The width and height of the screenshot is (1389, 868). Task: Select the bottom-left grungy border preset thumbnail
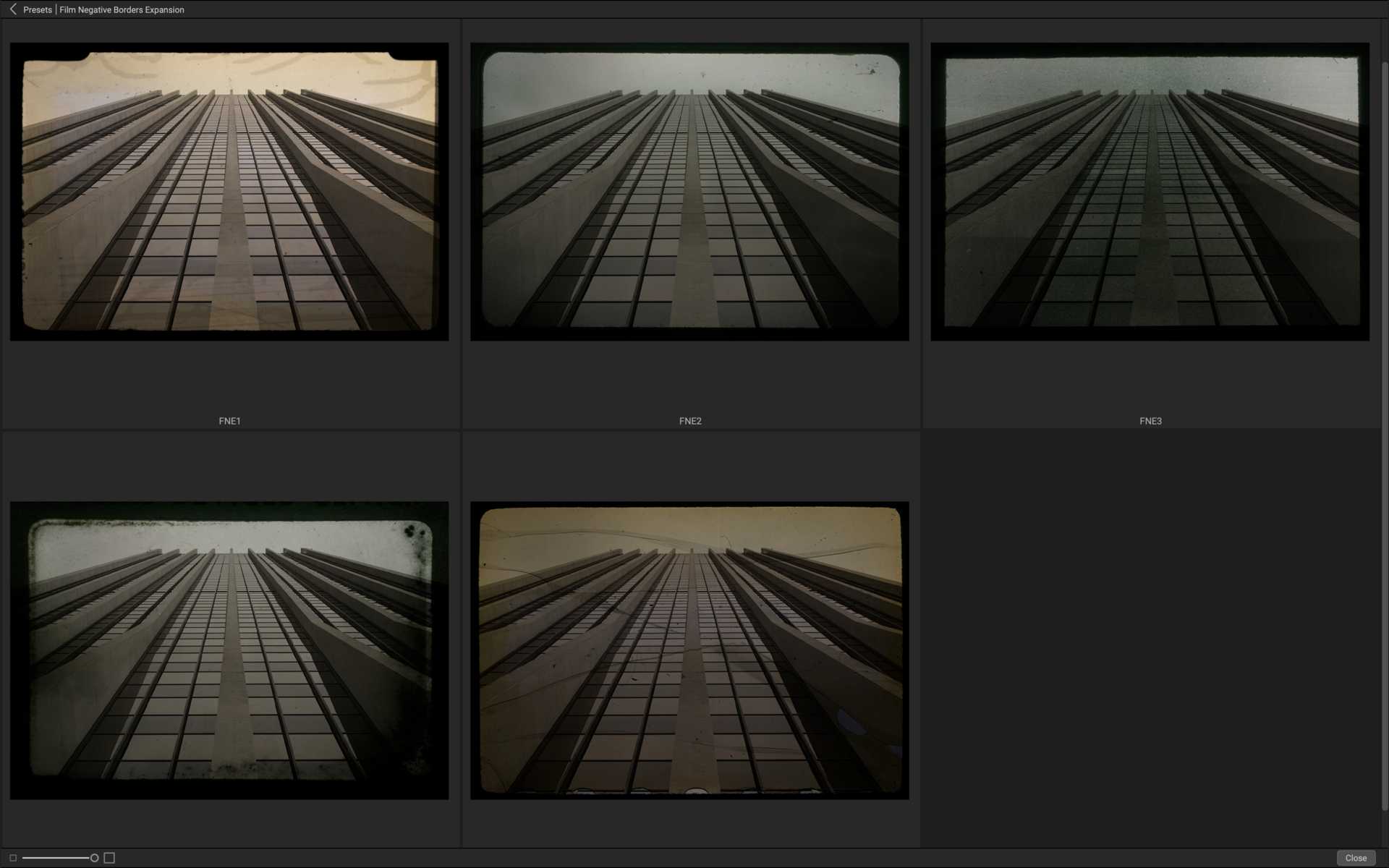click(x=229, y=651)
